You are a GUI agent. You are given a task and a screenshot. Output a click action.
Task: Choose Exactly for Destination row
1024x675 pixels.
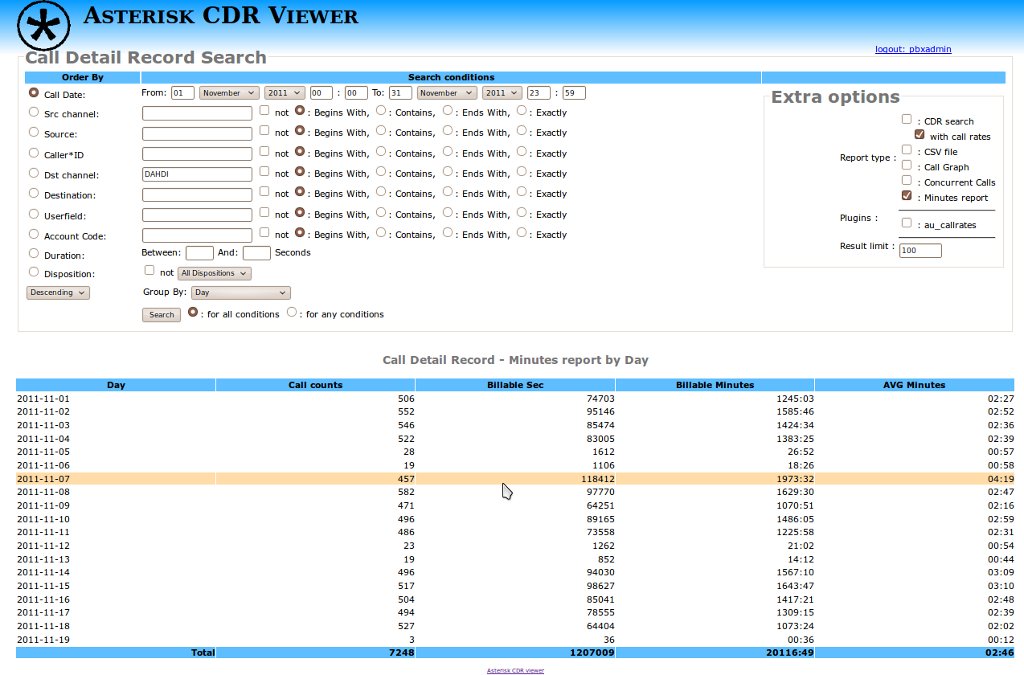522,191
